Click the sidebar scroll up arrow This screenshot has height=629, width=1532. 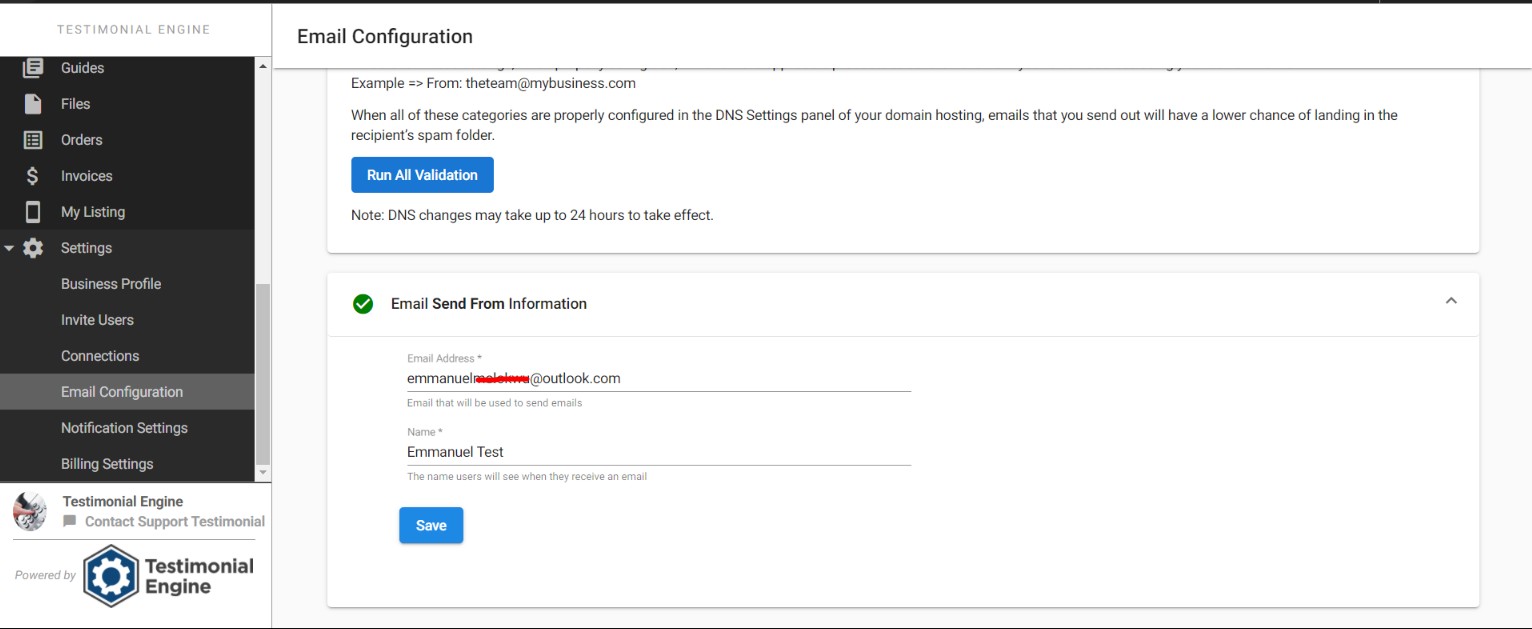click(x=264, y=66)
